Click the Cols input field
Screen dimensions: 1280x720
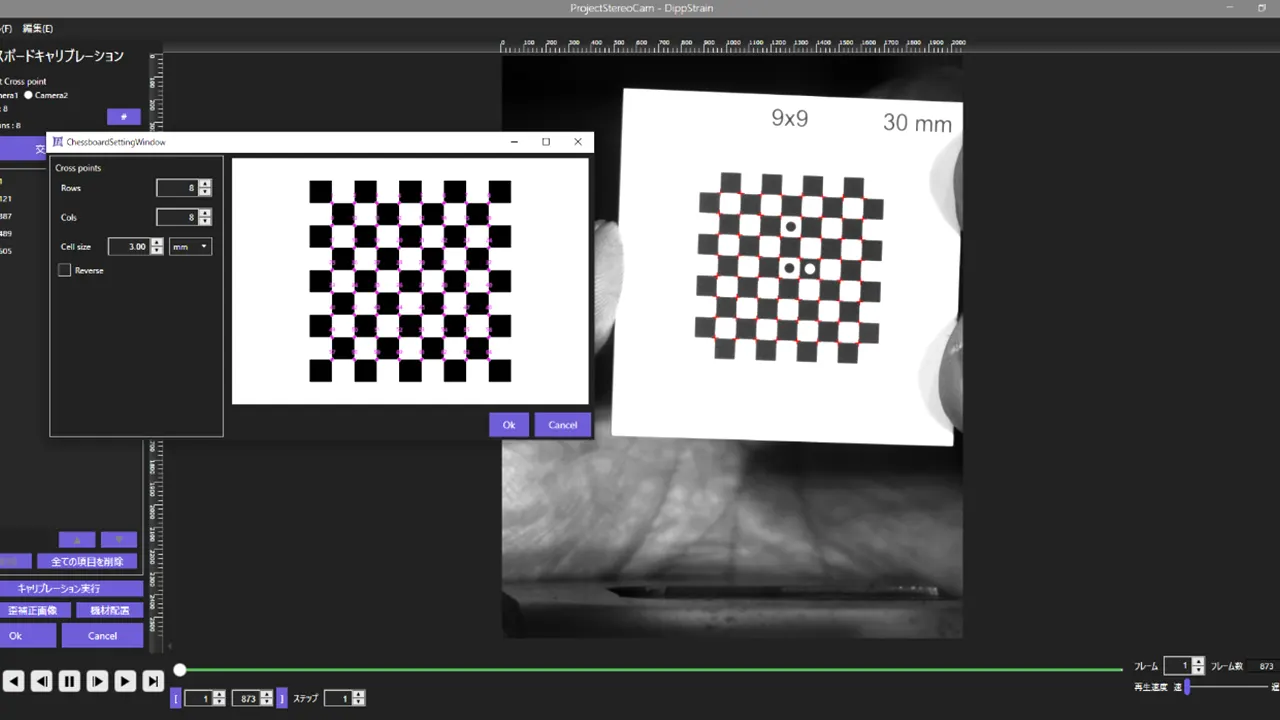pos(178,217)
